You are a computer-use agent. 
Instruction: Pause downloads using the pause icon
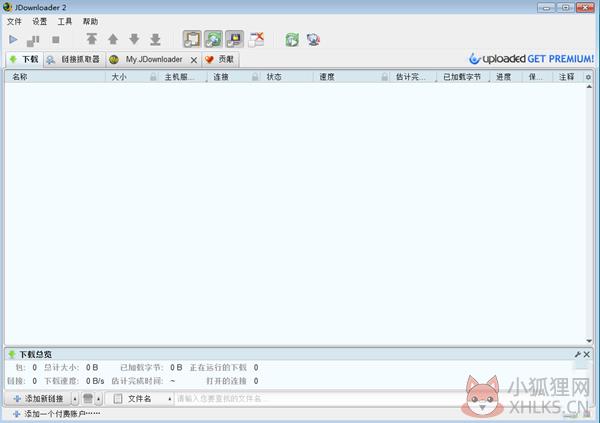33,40
